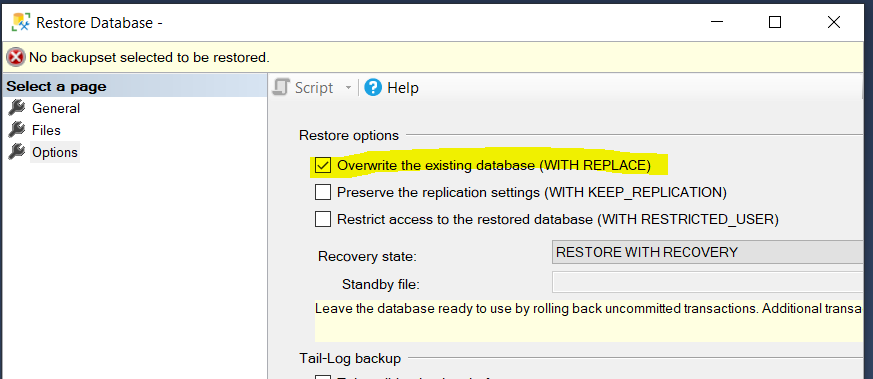Viewport: 873px width, 379px height.
Task: Click the Help text link
Action: (403, 88)
